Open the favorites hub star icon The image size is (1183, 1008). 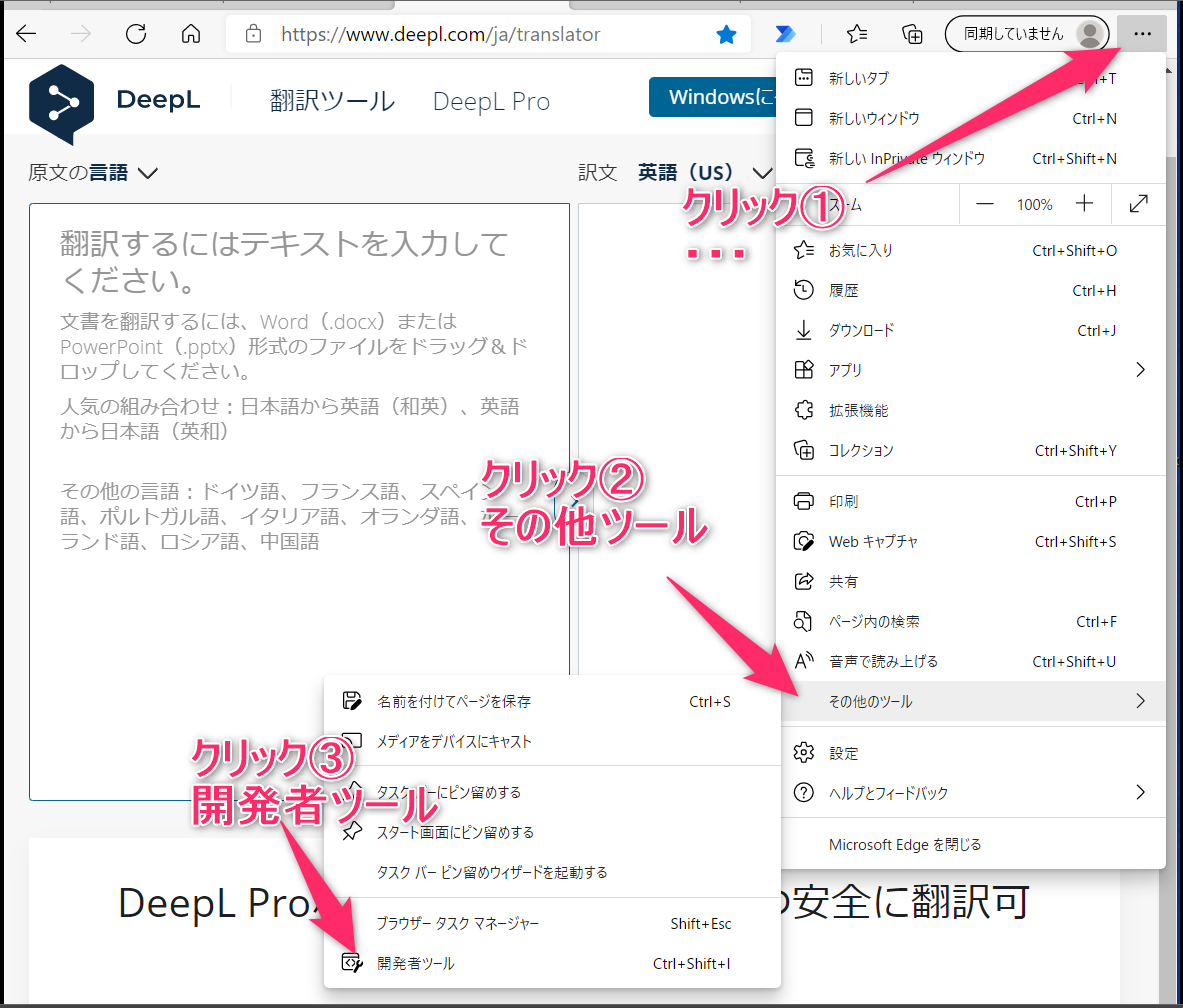tap(856, 33)
